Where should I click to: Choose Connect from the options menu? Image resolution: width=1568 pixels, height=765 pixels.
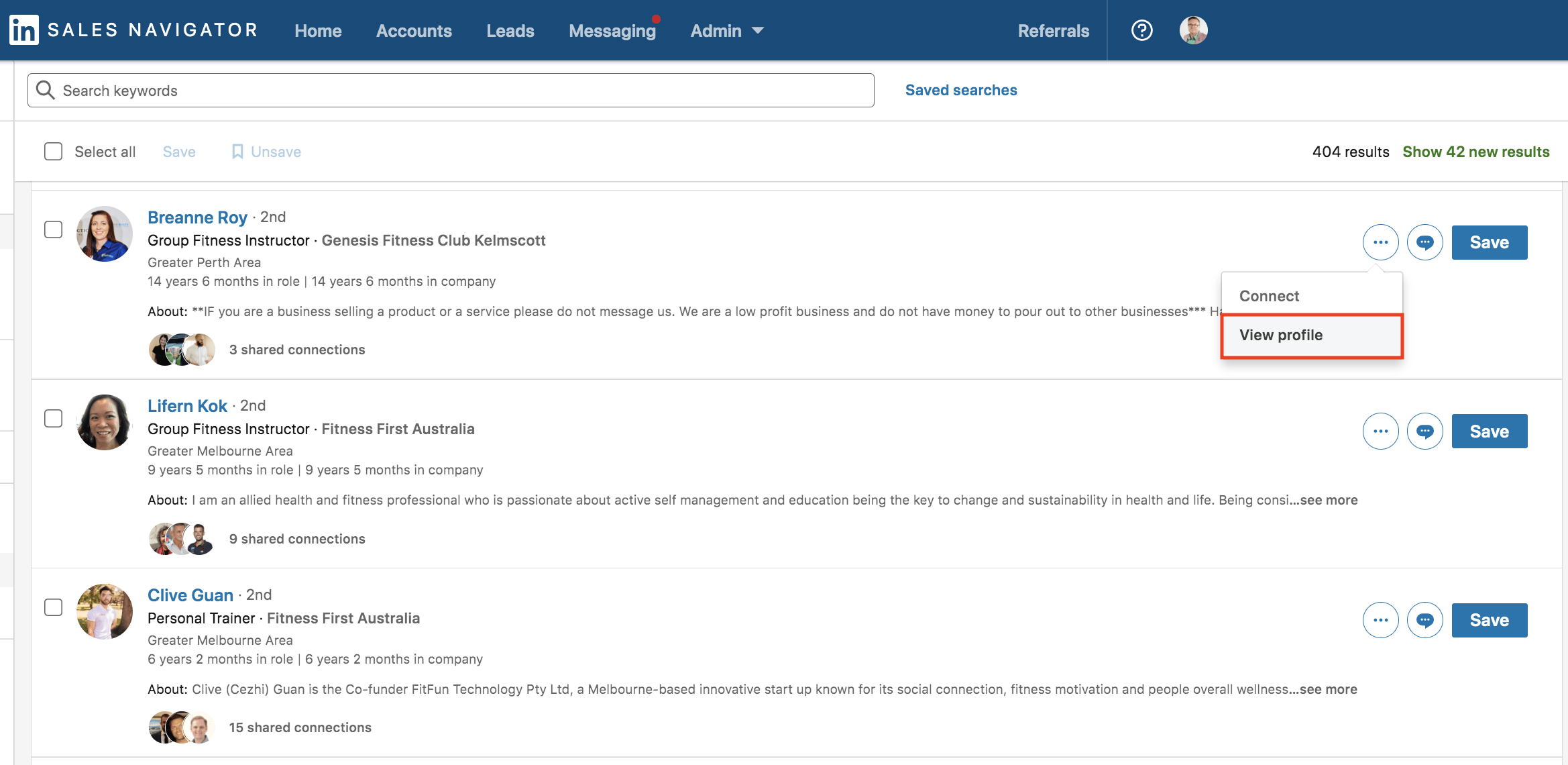[x=1312, y=296]
